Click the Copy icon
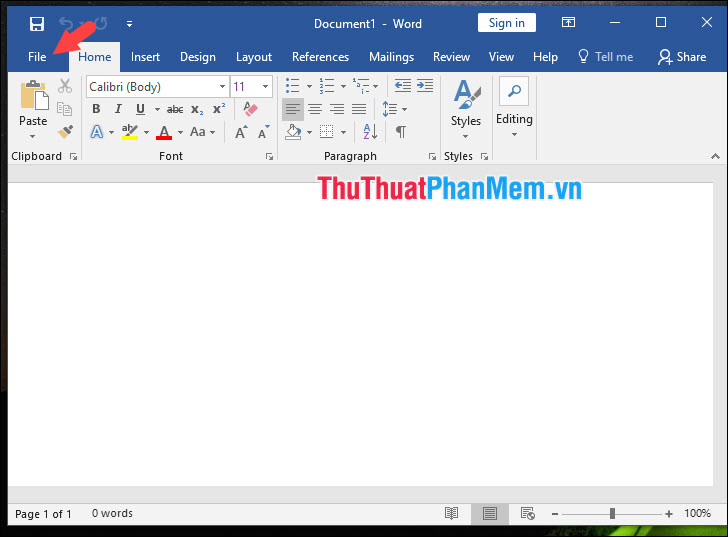The image size is (728, 537). 64,109
